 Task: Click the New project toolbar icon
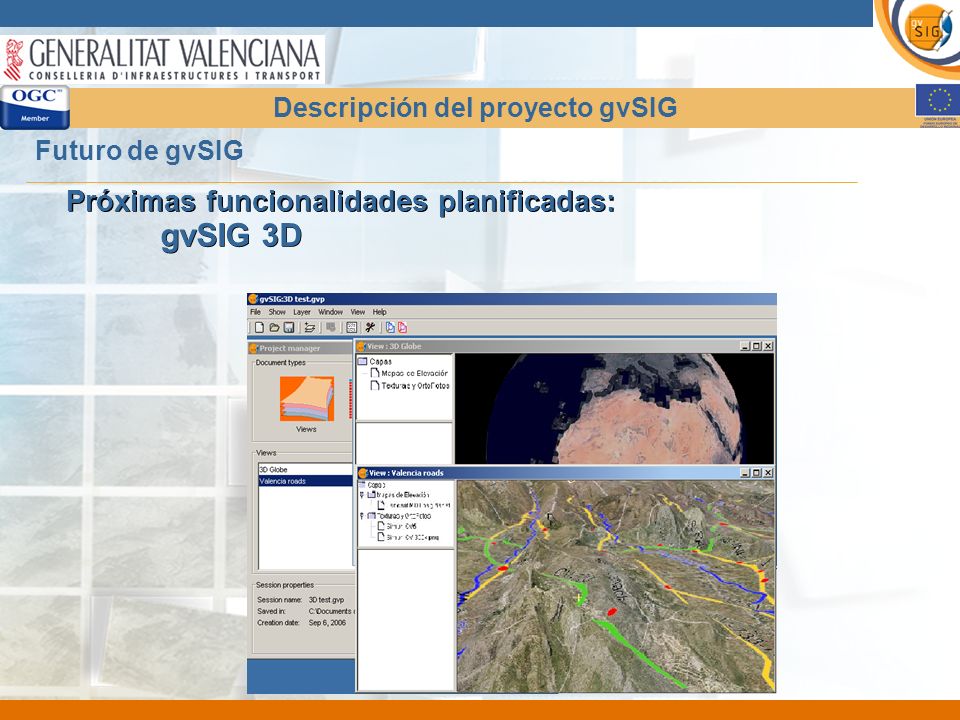pos(259,328)
